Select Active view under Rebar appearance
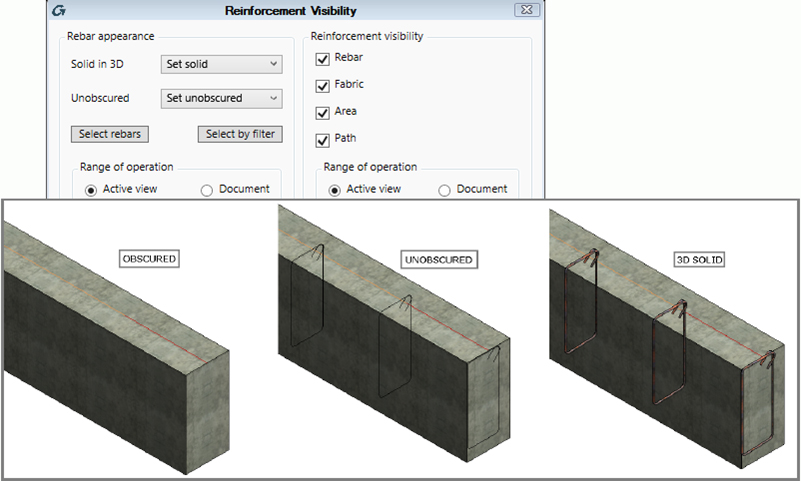 (x=93, y=190)
